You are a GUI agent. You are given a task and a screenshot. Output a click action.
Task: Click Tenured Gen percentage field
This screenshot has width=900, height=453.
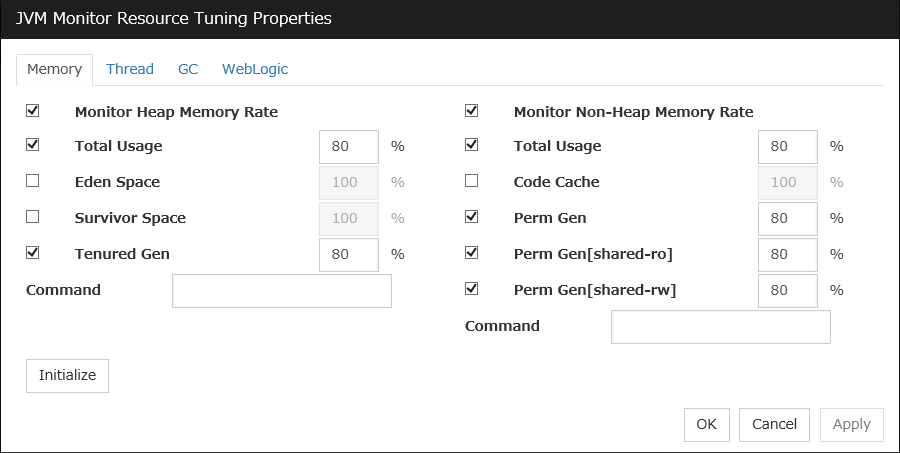(x=349, y=254)
